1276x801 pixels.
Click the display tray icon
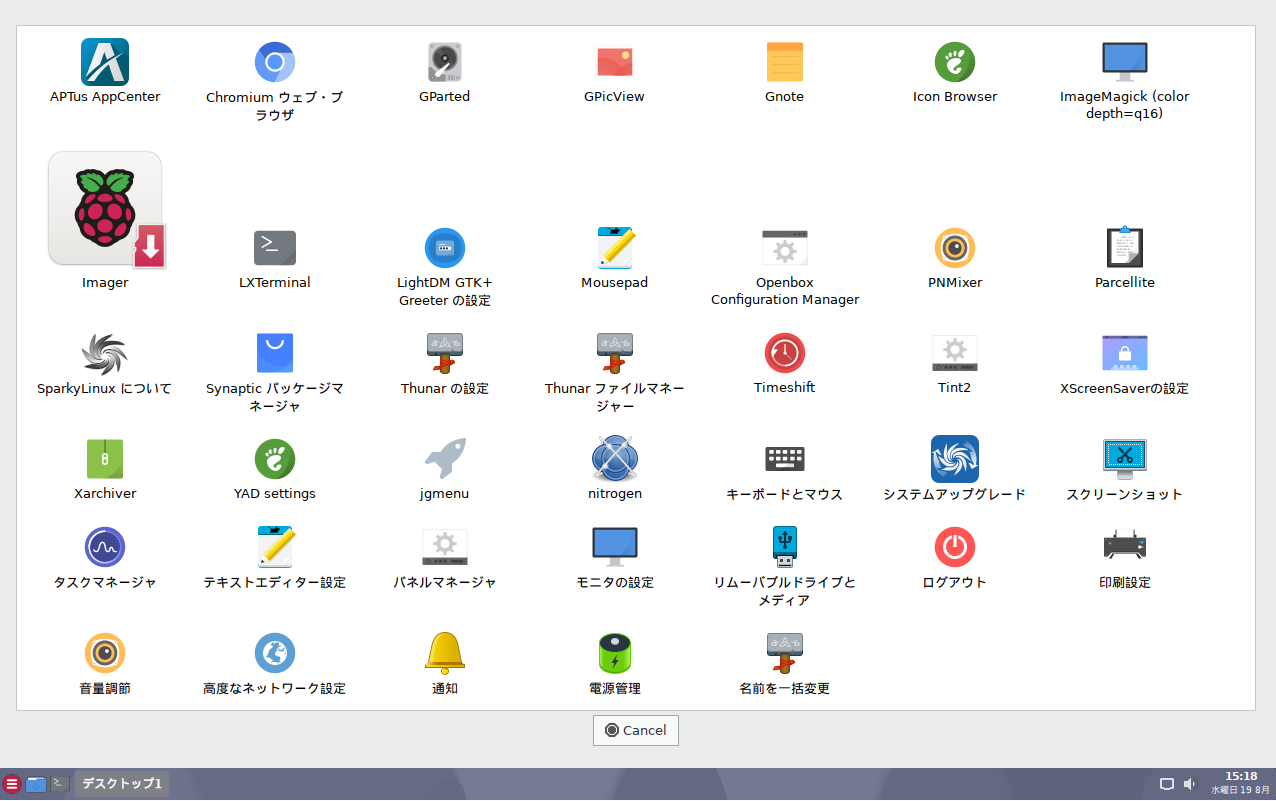[1167, 784]
